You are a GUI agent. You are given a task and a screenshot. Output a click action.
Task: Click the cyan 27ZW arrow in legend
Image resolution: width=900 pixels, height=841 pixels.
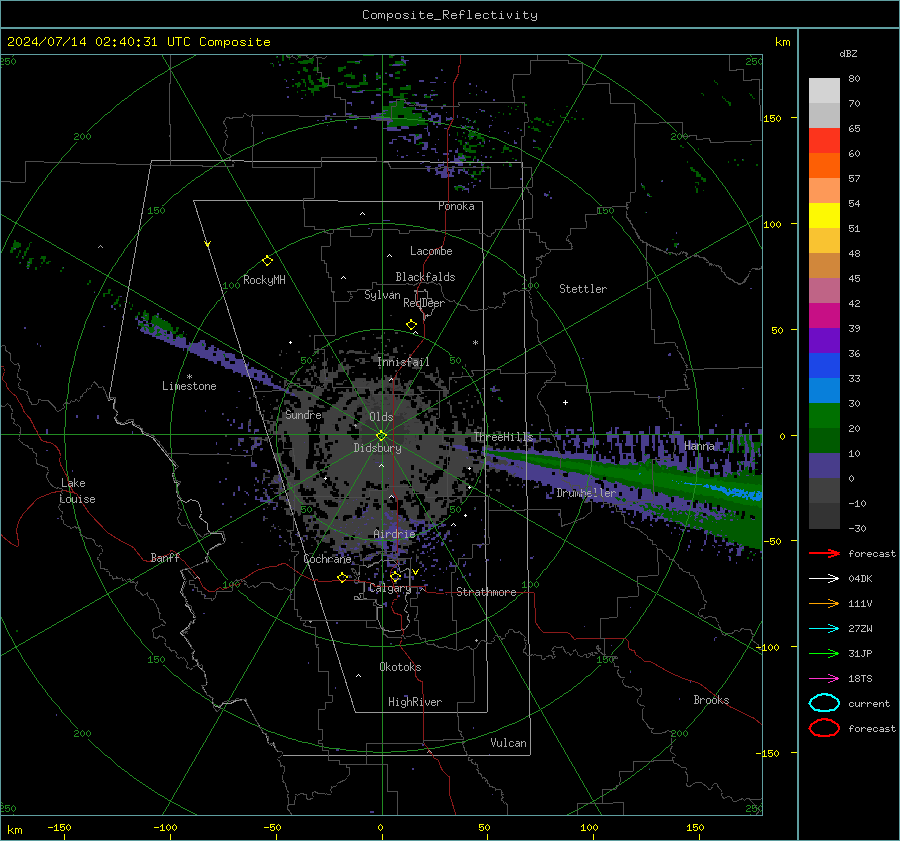824,629
